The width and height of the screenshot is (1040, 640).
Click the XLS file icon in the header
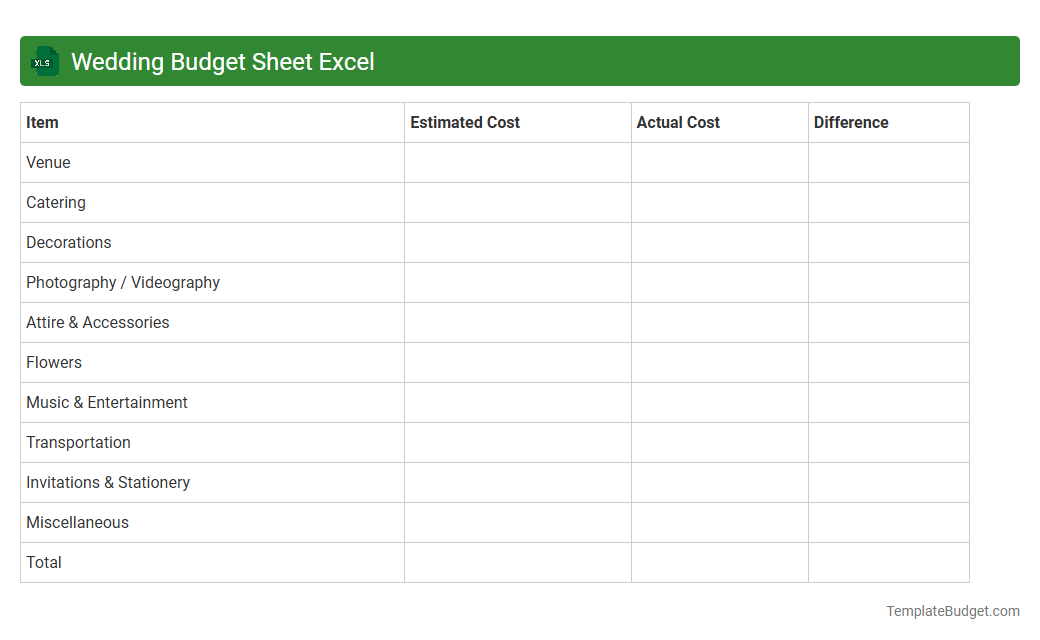click(x=44, y=61)
